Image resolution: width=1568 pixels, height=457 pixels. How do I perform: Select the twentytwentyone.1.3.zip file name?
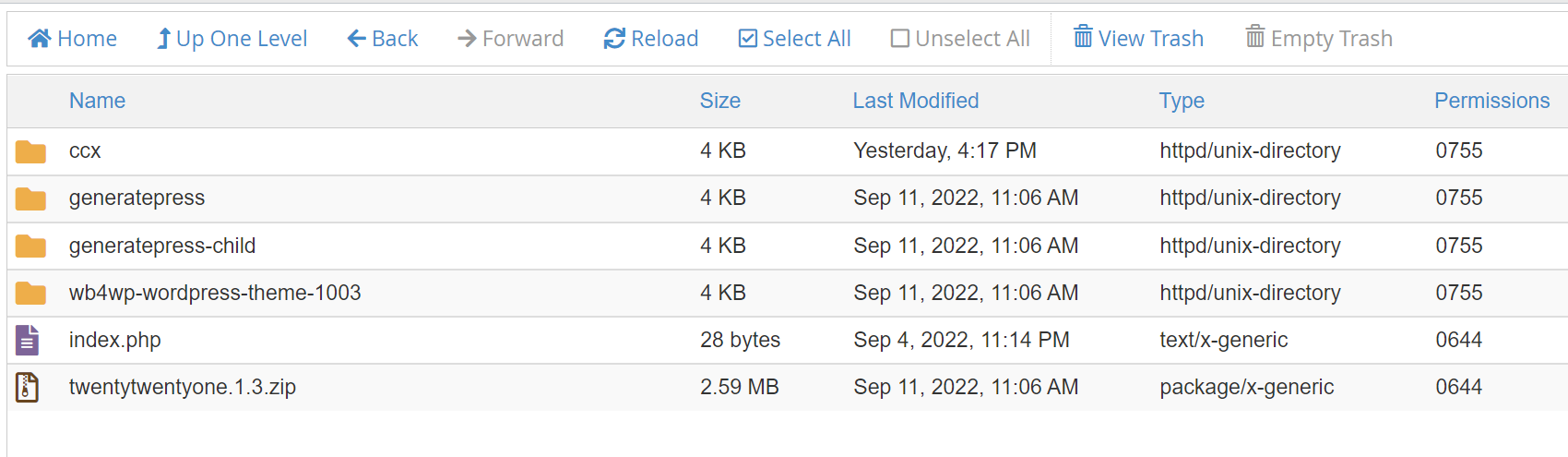pyautogui.click(x=183, y=387)
